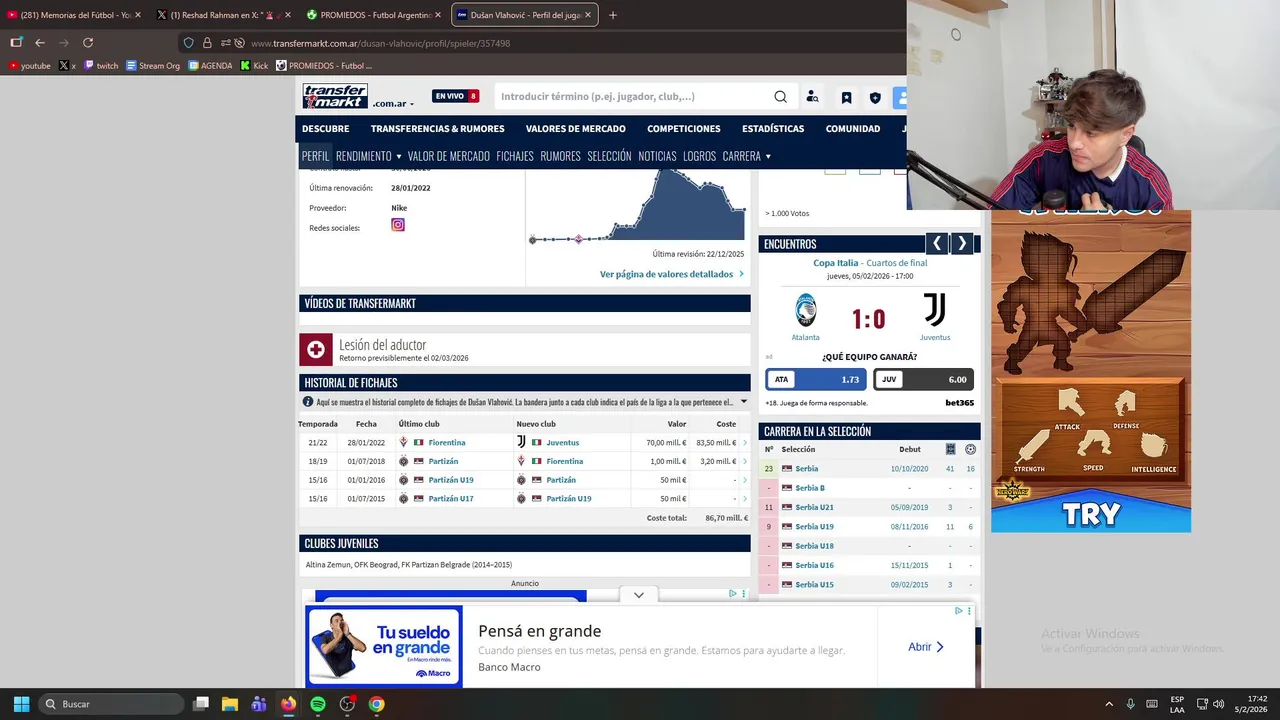Go back in browser history

click(40, 43)
